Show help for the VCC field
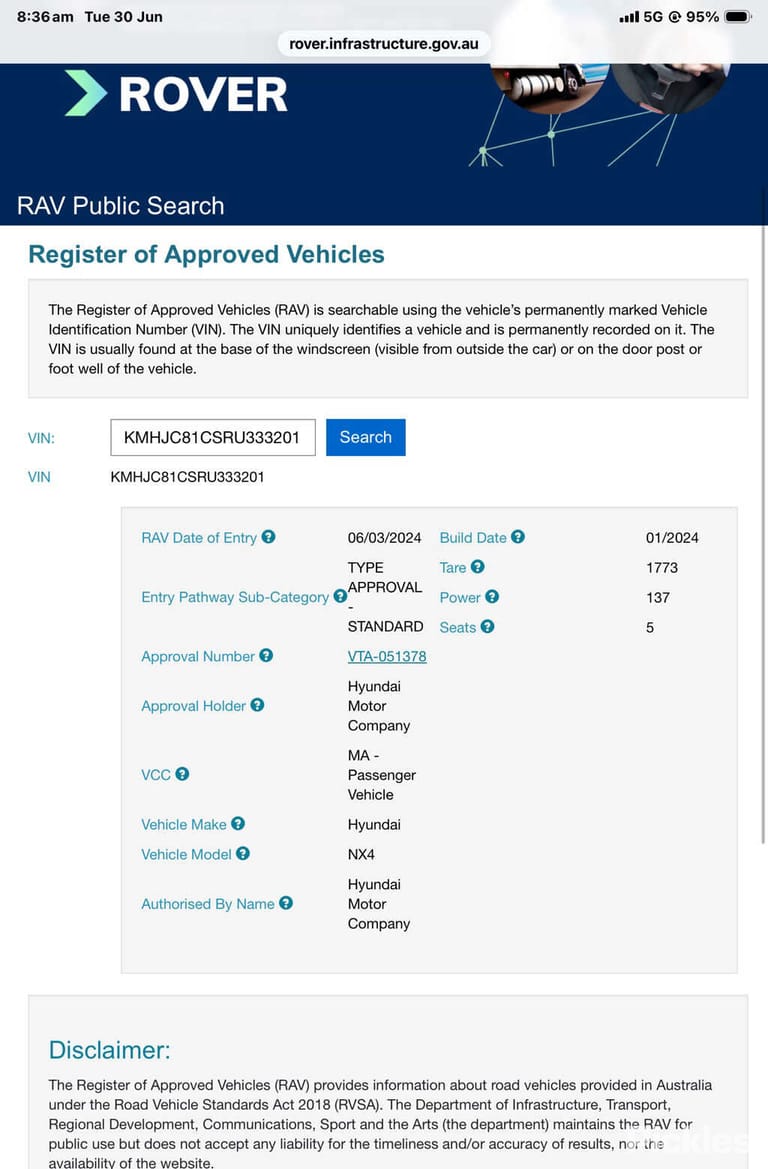Viewport: 768px width, 1169px height. tap(182, 774)
